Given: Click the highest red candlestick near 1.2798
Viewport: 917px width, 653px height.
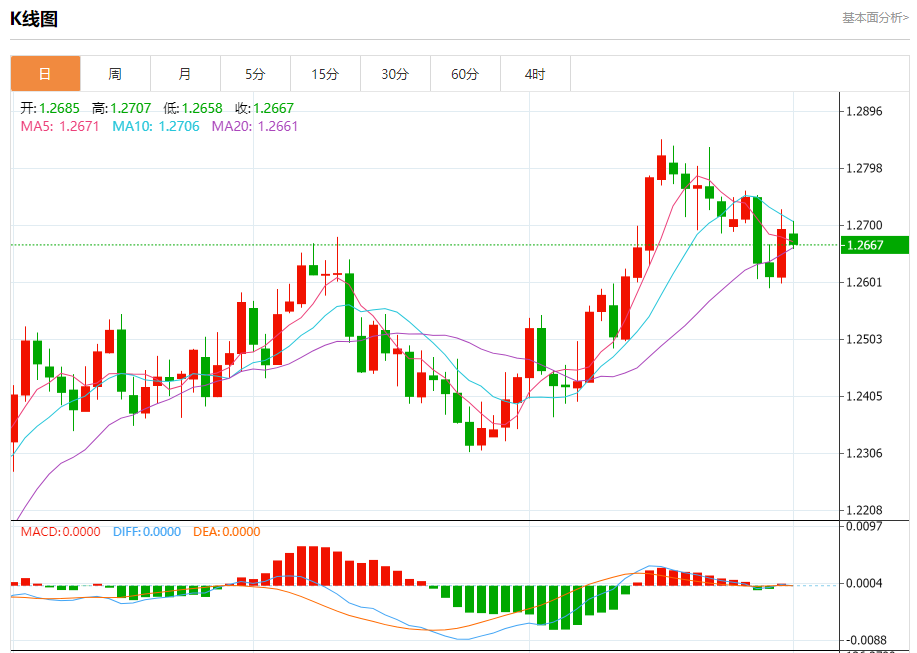Looking at the screenshot, I should click(661, 167).
